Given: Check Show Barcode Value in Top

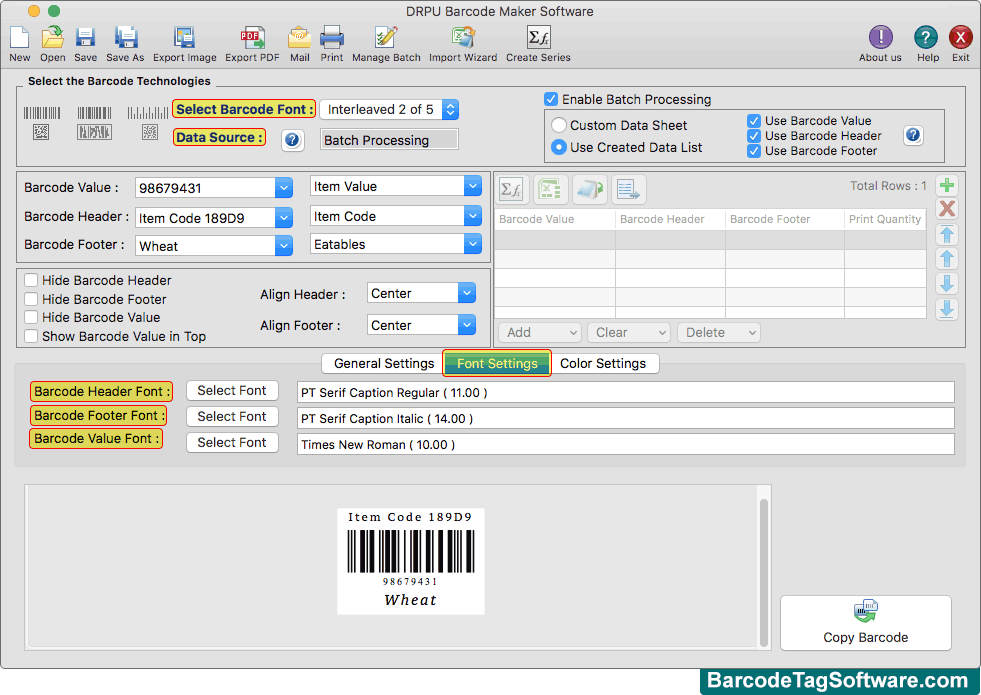Looking at the screenshot, I should [x=31, y=336].
